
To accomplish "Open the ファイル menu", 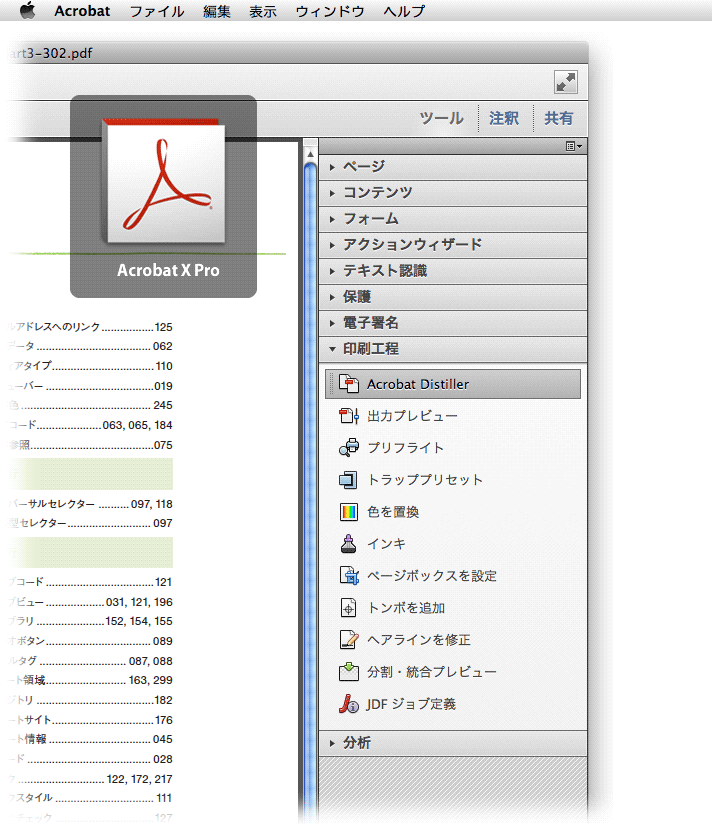I will click(x=157, y=11).
